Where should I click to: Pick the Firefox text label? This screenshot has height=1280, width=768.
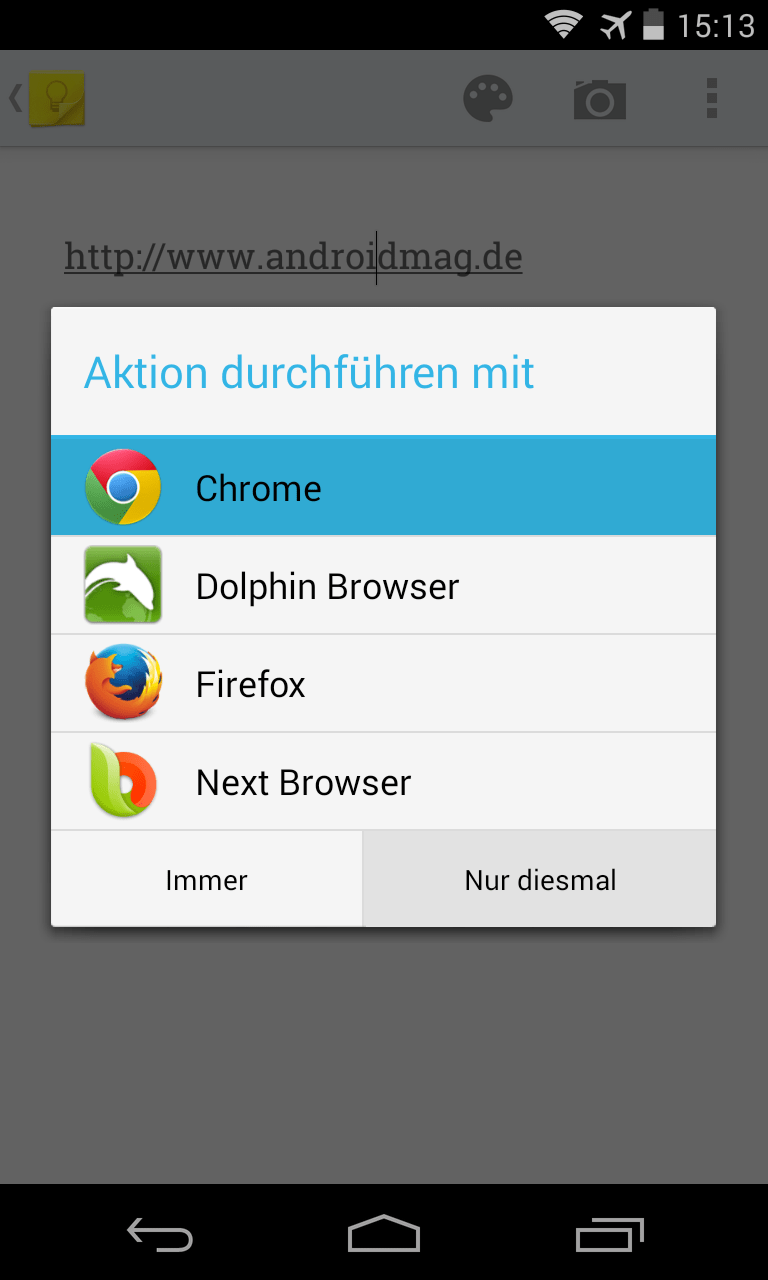(x=251, y=684)
